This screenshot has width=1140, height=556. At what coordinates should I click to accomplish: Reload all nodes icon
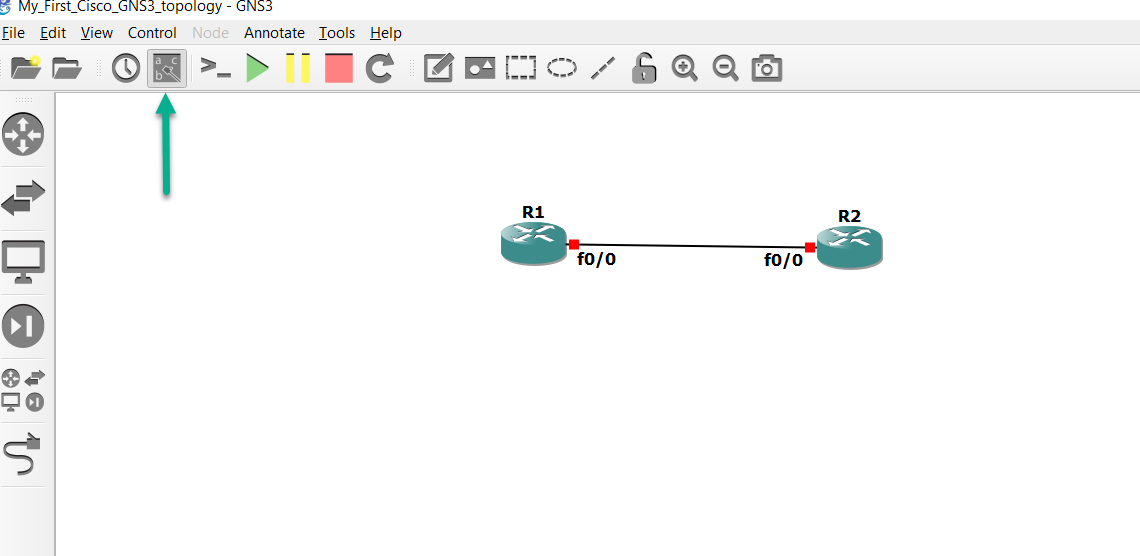[380, 68]
